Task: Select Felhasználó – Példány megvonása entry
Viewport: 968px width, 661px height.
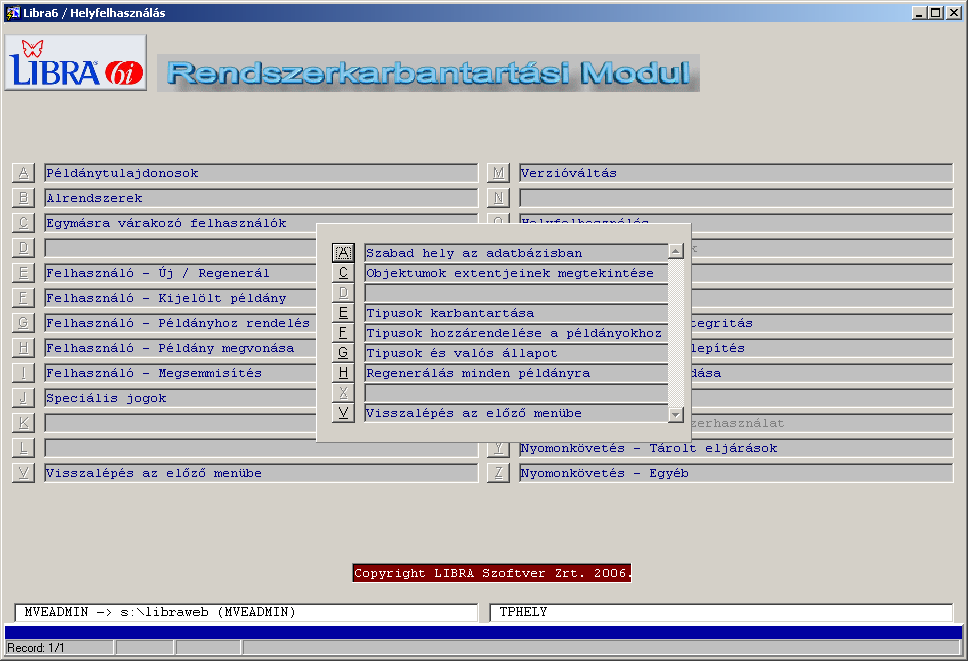Action: 180,348
